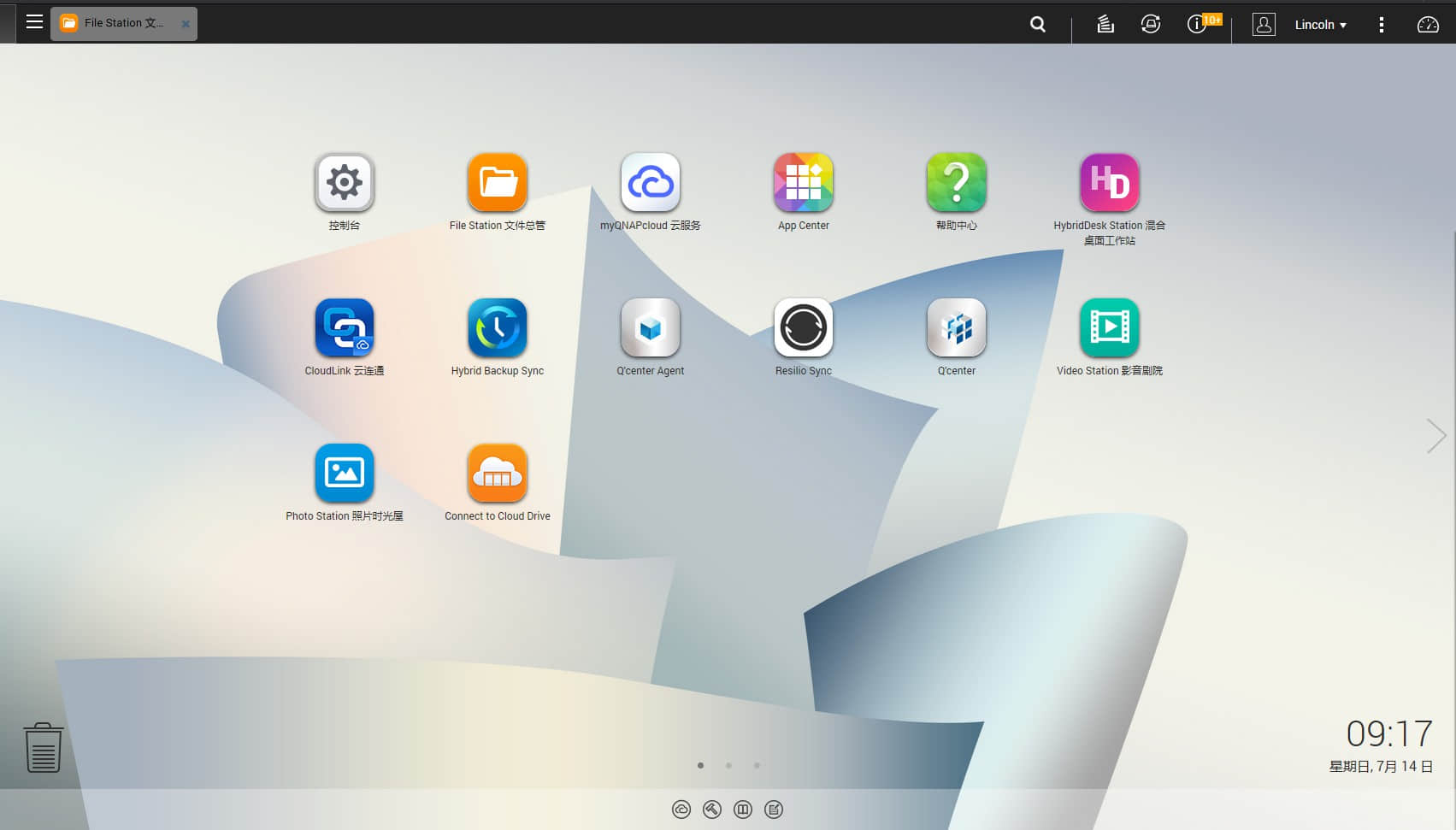The height and width of the screenshot is (830, 1456).
Task: Open the Control Panel (控制台) app
Action: (345, 182)
